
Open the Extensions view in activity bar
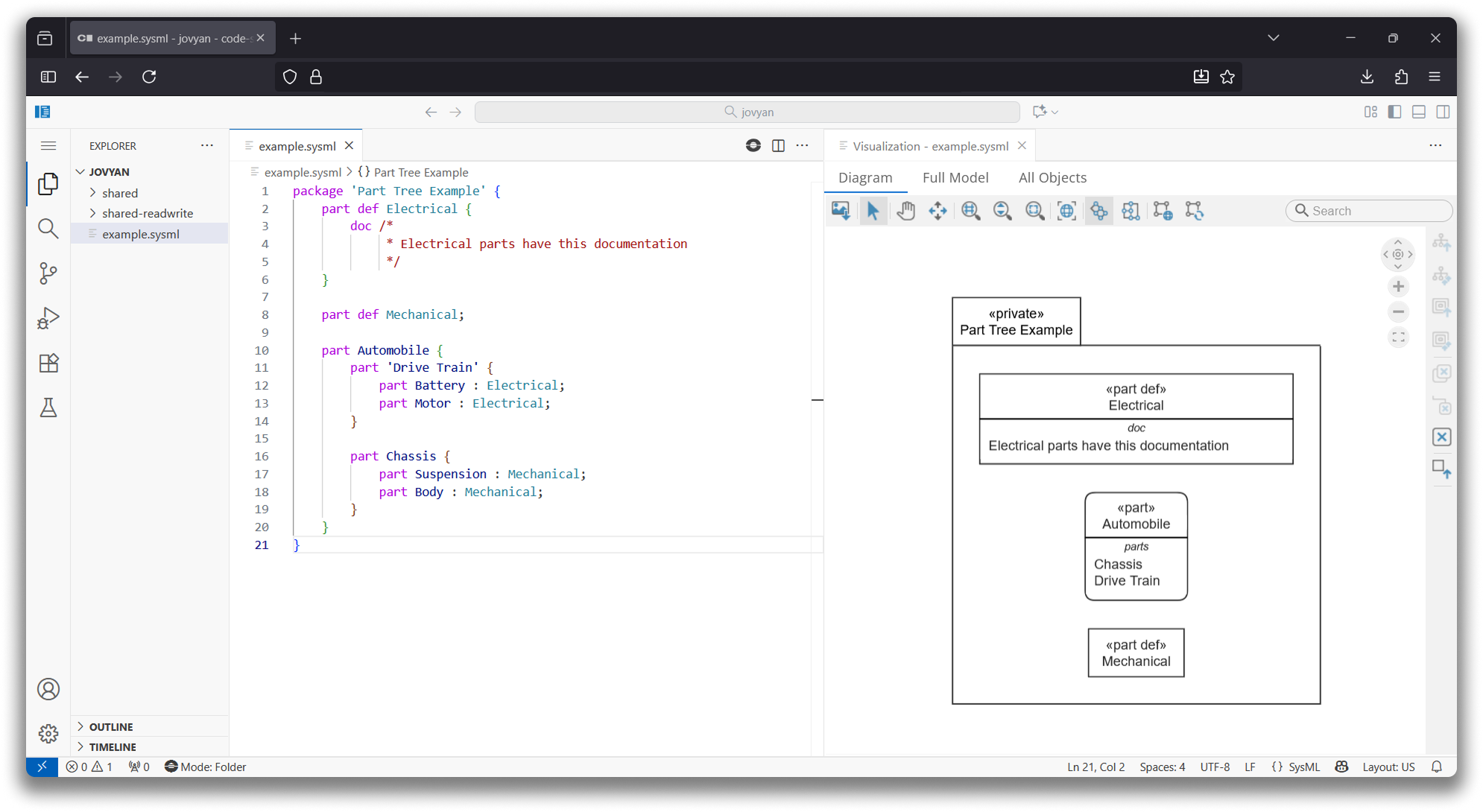tap(48, 364)
